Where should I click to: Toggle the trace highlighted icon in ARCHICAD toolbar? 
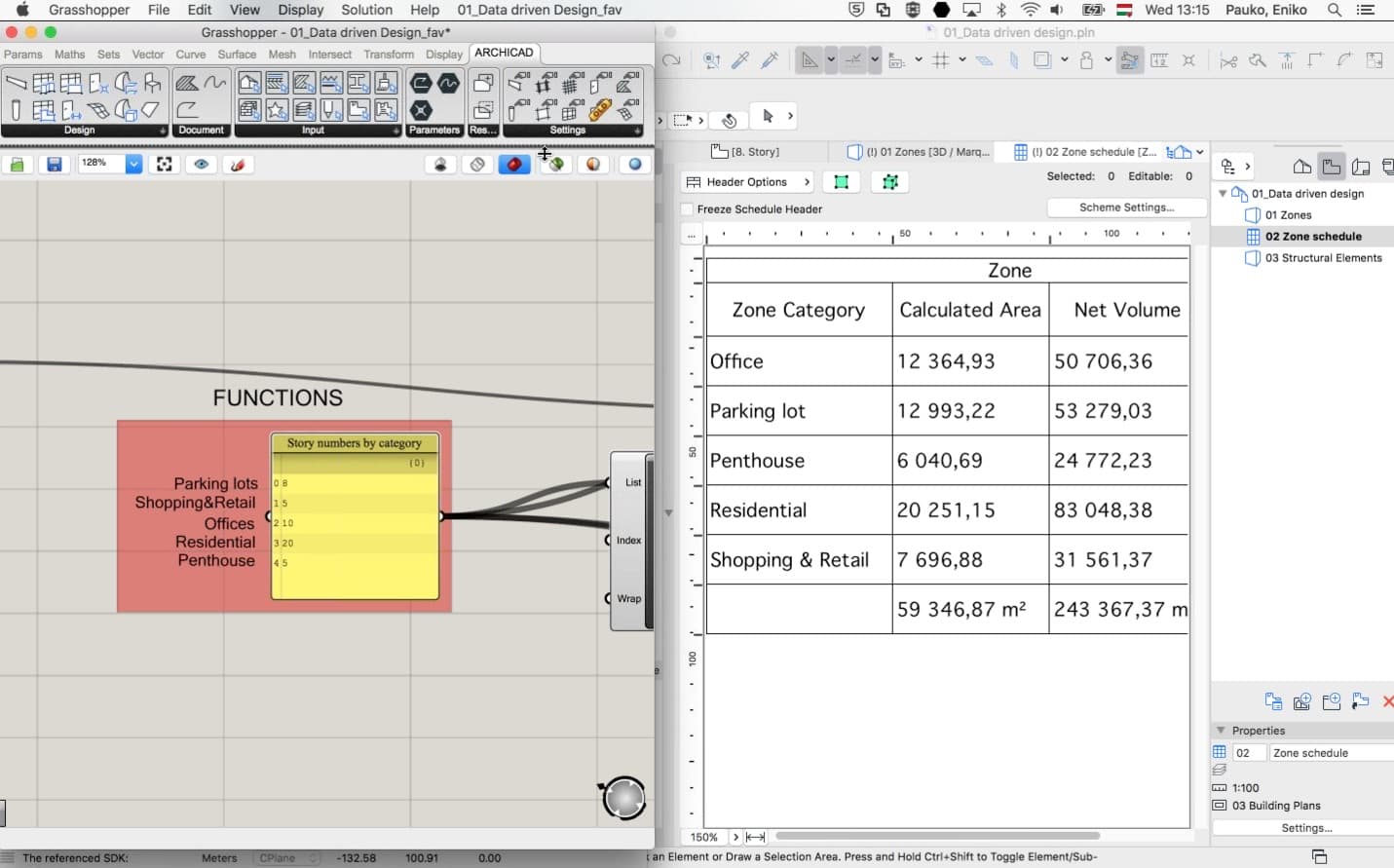pos(1130,60)
